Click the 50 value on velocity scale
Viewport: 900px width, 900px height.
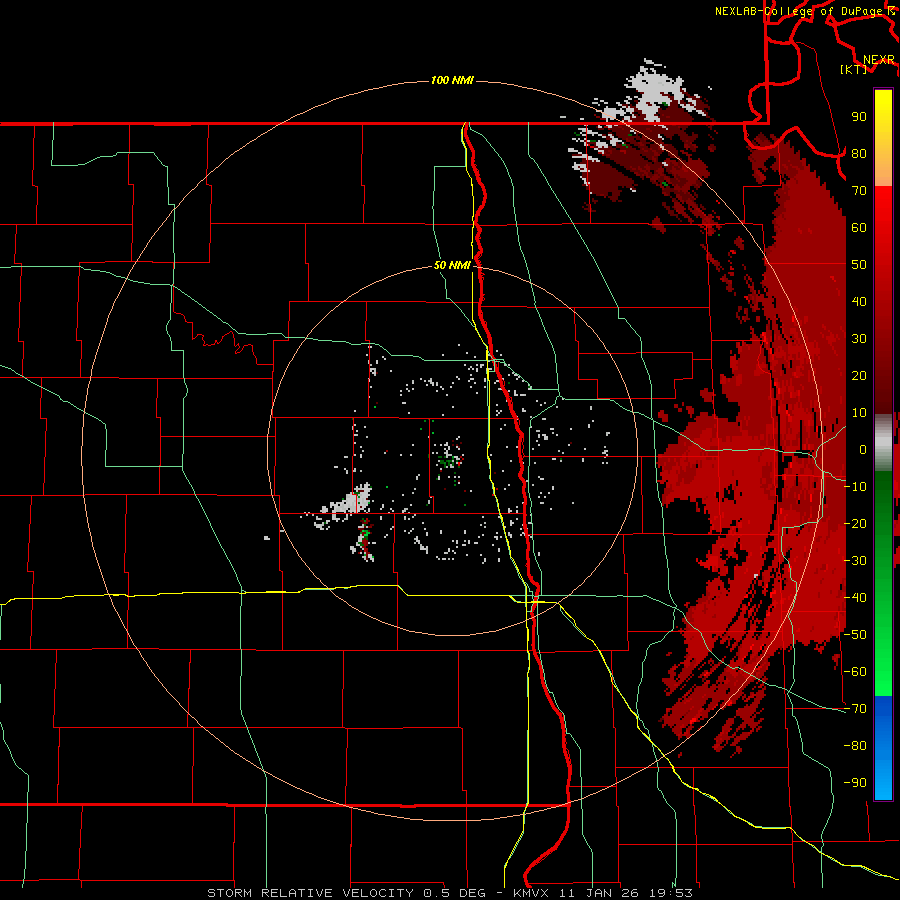[859, 265]
